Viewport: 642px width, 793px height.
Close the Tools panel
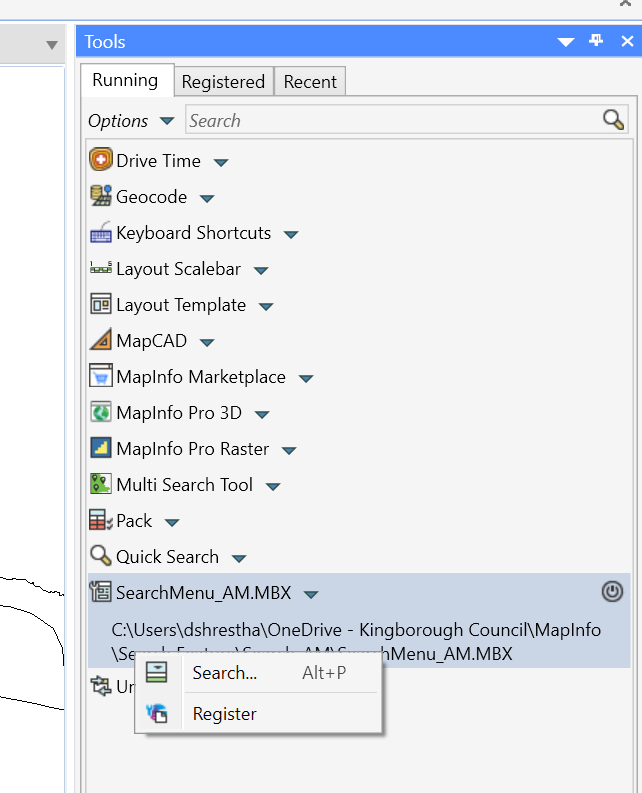coord(627,41)
